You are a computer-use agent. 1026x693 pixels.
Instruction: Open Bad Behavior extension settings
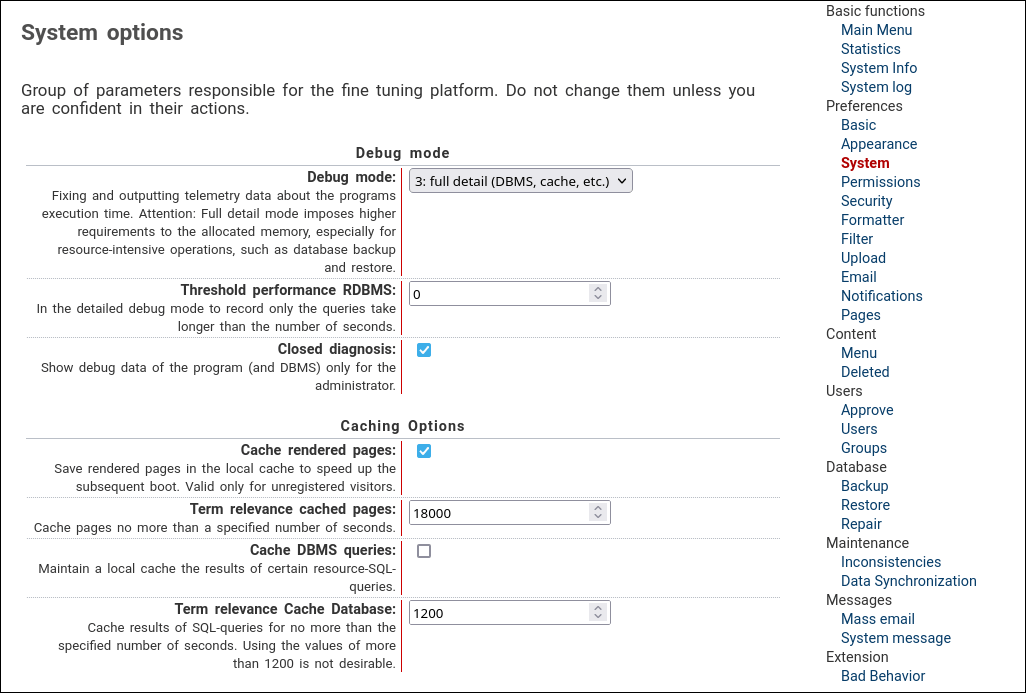coord(882,676)
